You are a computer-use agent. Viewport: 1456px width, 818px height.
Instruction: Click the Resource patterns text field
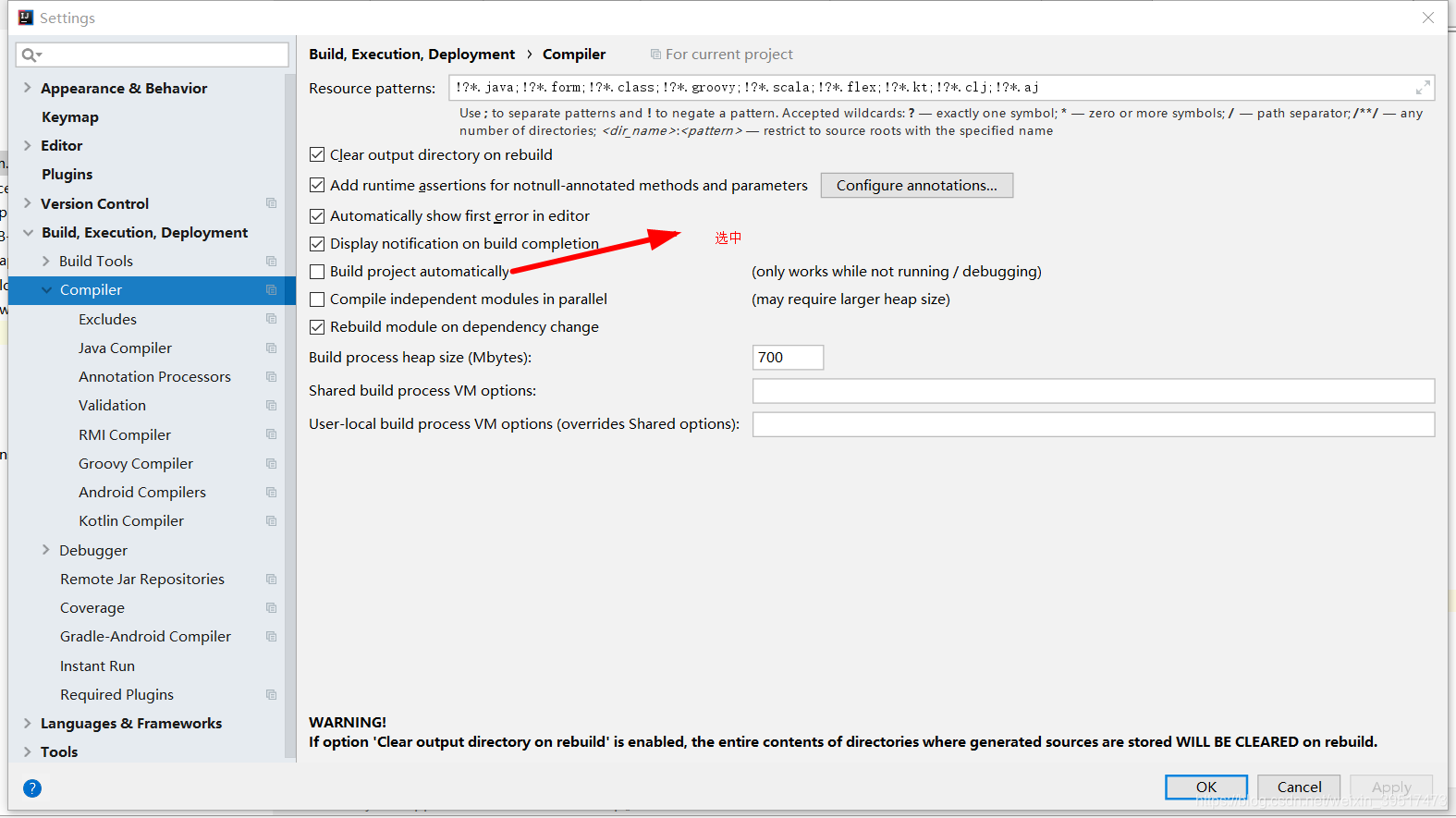(941, 88)
